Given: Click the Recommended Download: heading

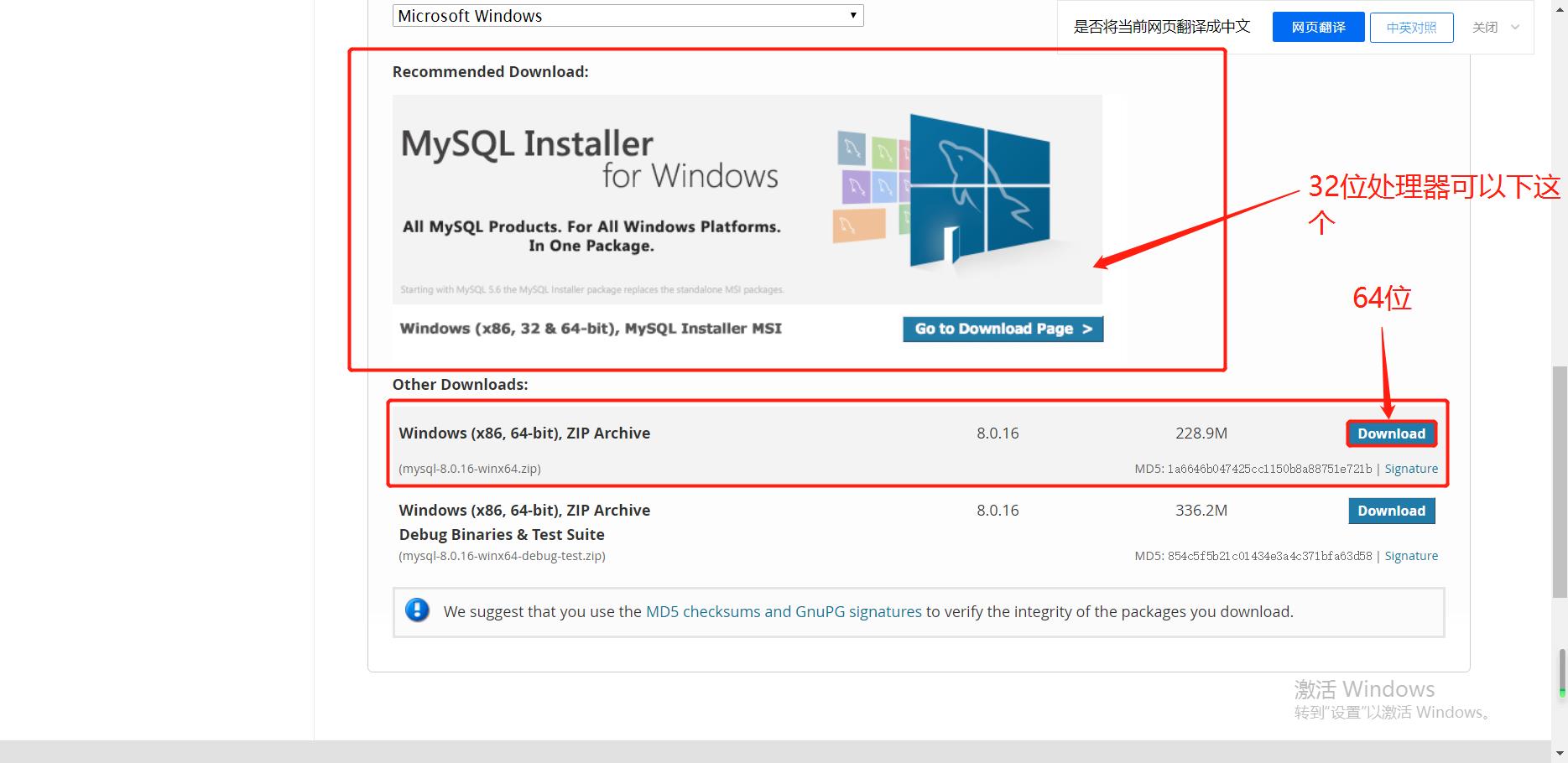Looking at the screenshot, I should [x=490, y=72].
